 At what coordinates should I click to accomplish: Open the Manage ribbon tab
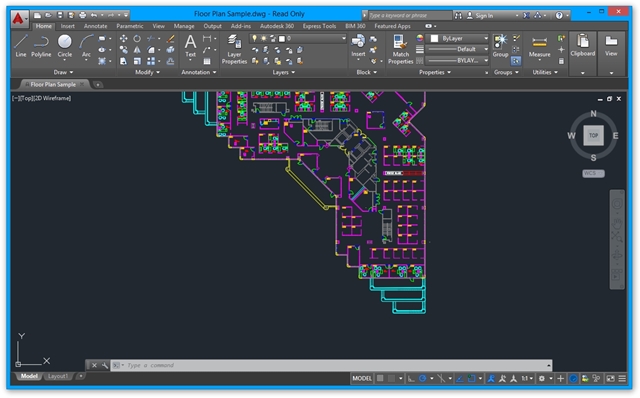184,26
